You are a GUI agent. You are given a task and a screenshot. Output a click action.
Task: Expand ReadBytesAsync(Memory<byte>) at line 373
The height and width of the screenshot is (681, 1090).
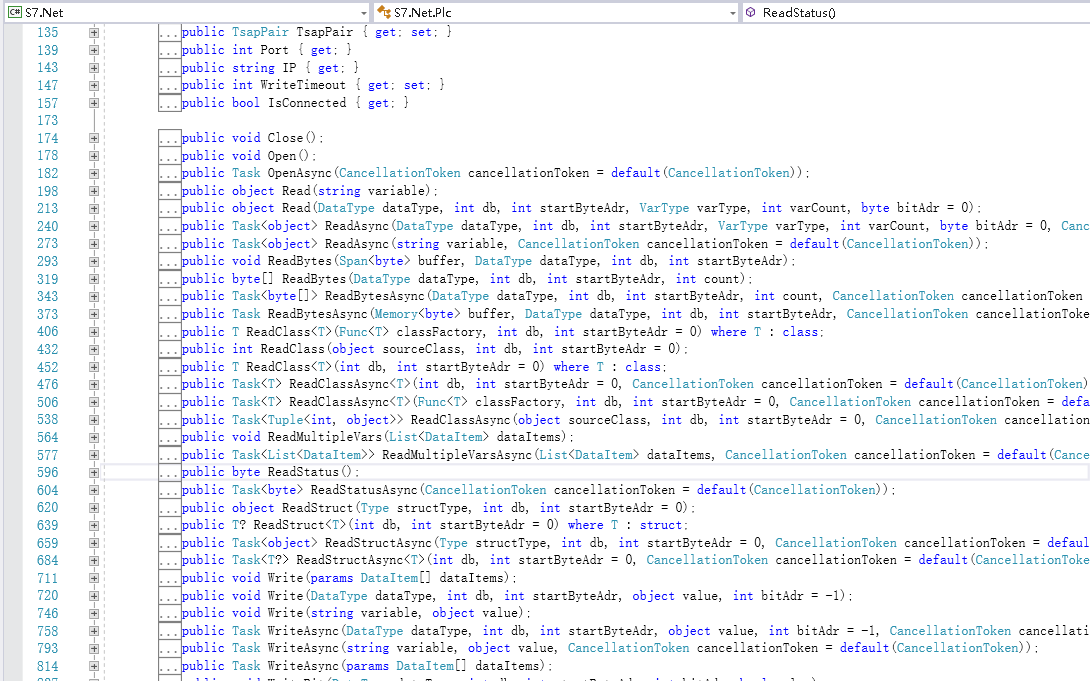94,314
